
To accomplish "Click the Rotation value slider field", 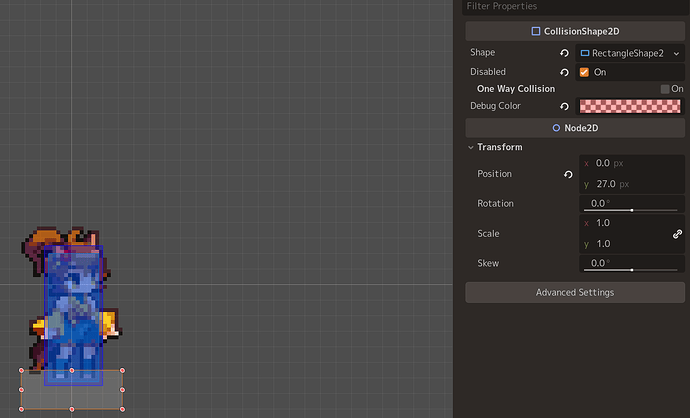I will click(631, 204).
